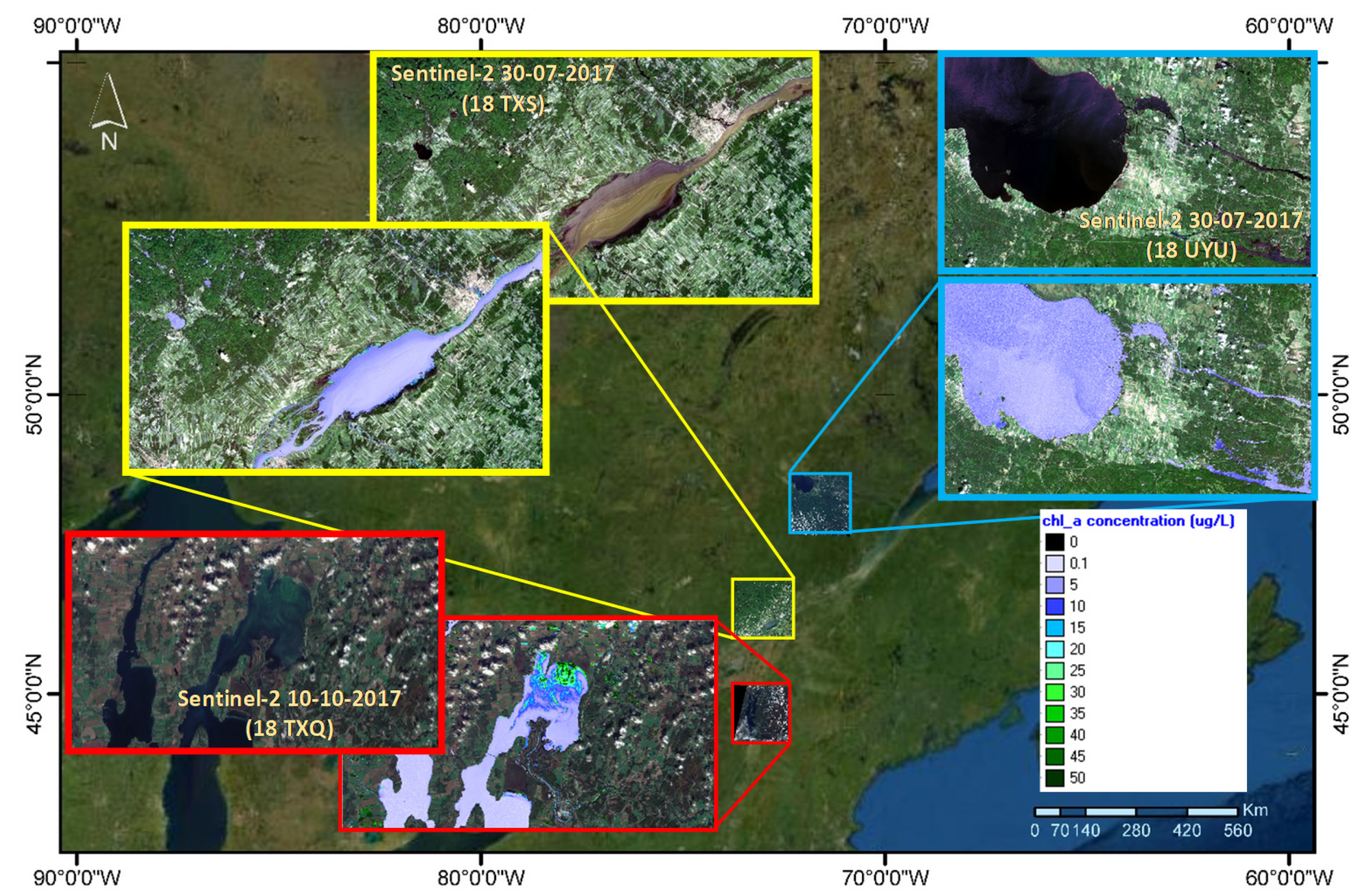
Task: Click the blue-framed chlorophyll lake inset
Action: (1127, 388)
